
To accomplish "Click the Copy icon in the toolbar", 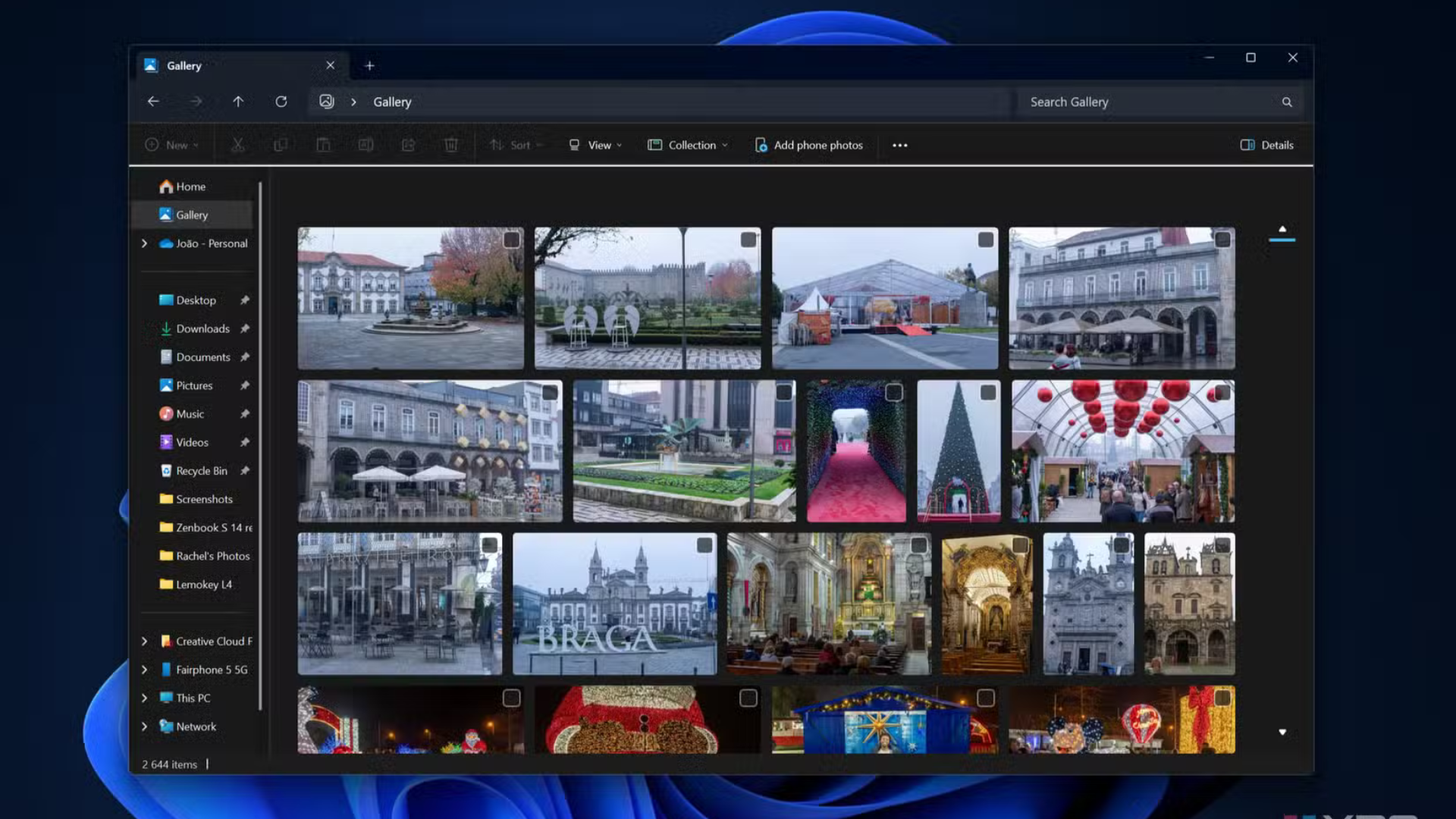I will 281,144.
